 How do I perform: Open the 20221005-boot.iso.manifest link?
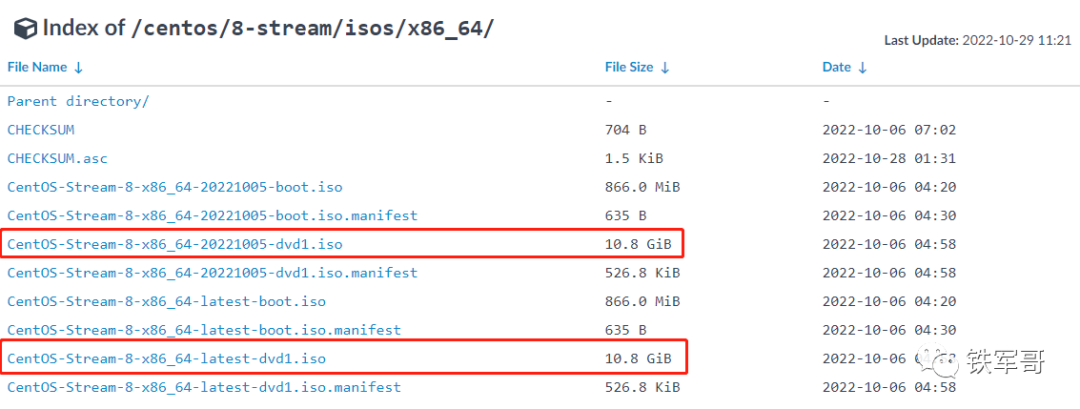212,215
